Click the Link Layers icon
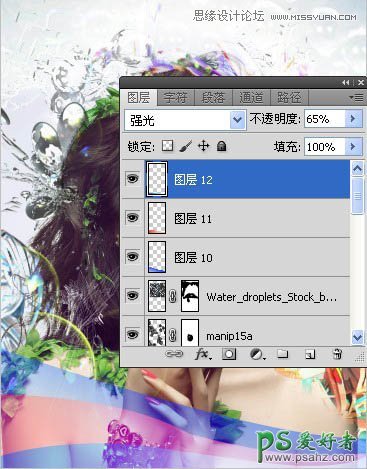This screenshot has height=469, width=367. (x=174, y=354)
